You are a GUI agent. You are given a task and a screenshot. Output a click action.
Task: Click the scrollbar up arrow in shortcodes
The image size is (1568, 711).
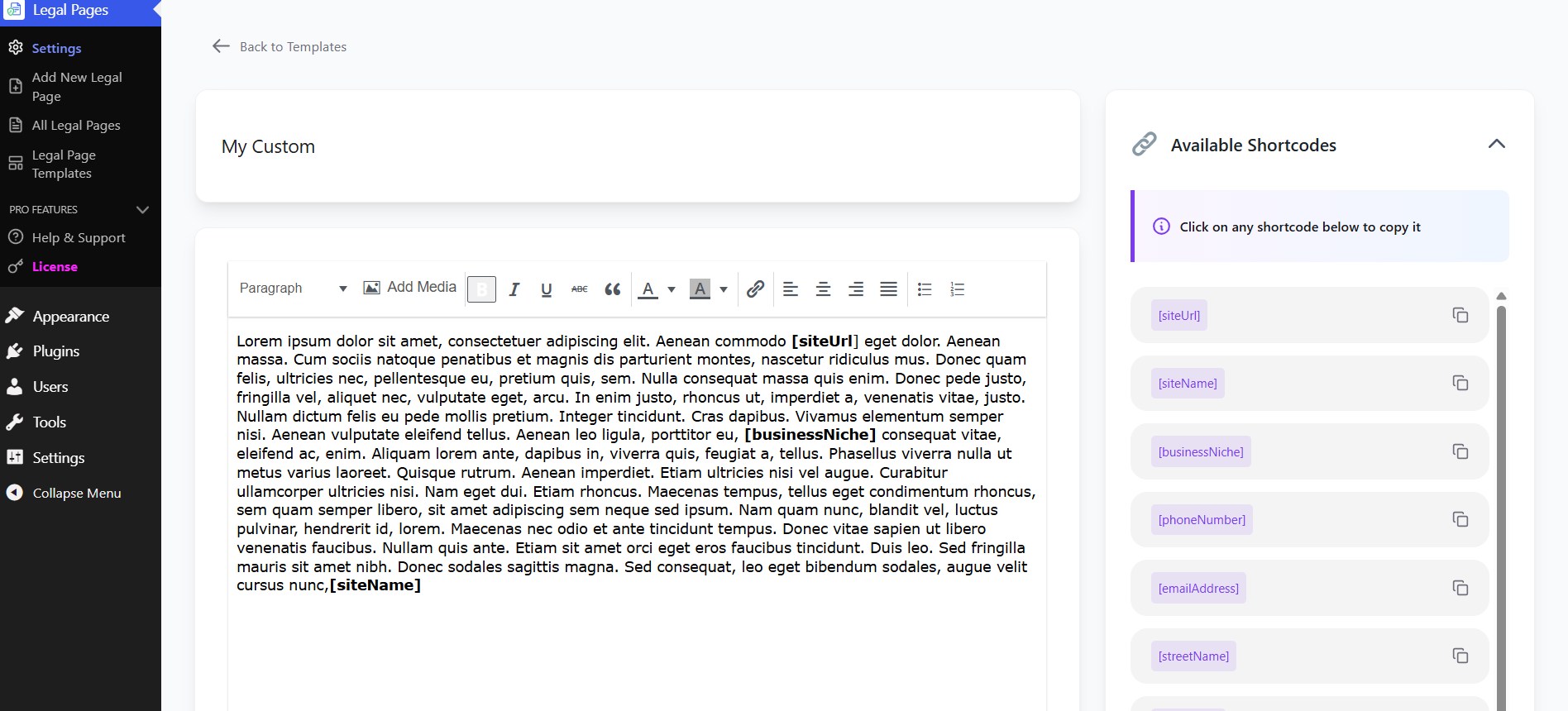[1501, 296]
